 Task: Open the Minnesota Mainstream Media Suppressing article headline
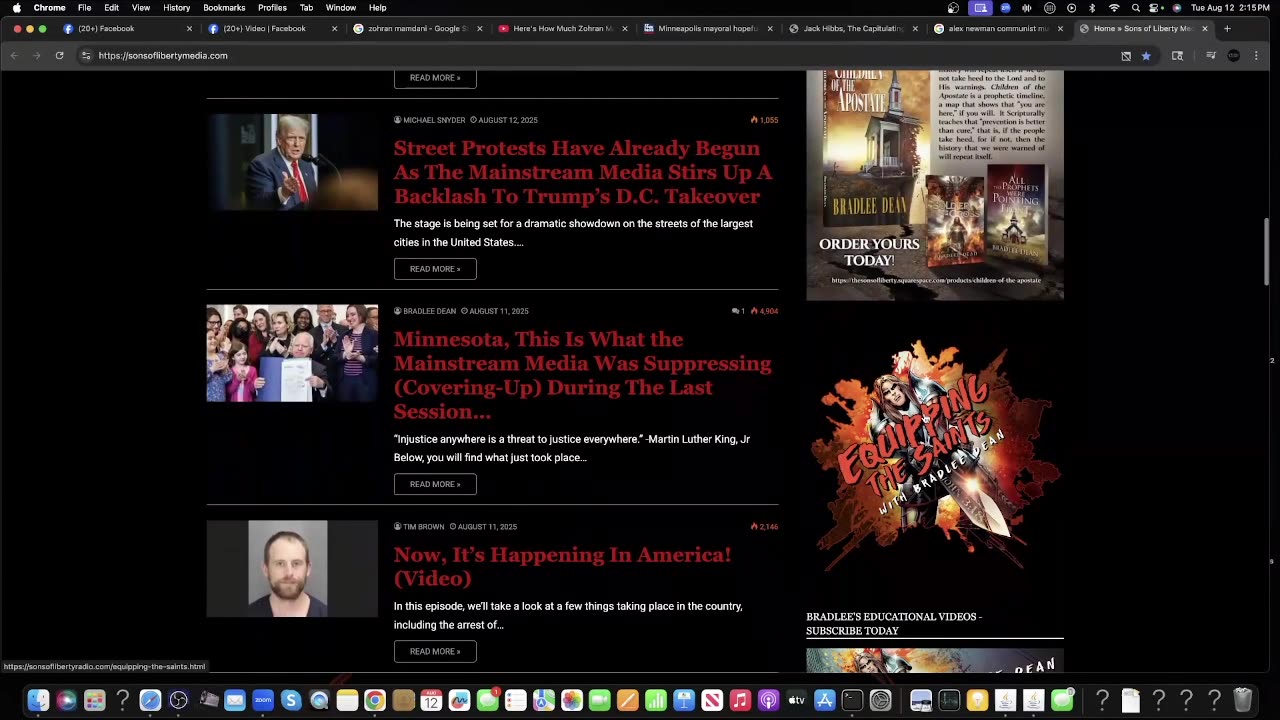(x=583, y=375)
